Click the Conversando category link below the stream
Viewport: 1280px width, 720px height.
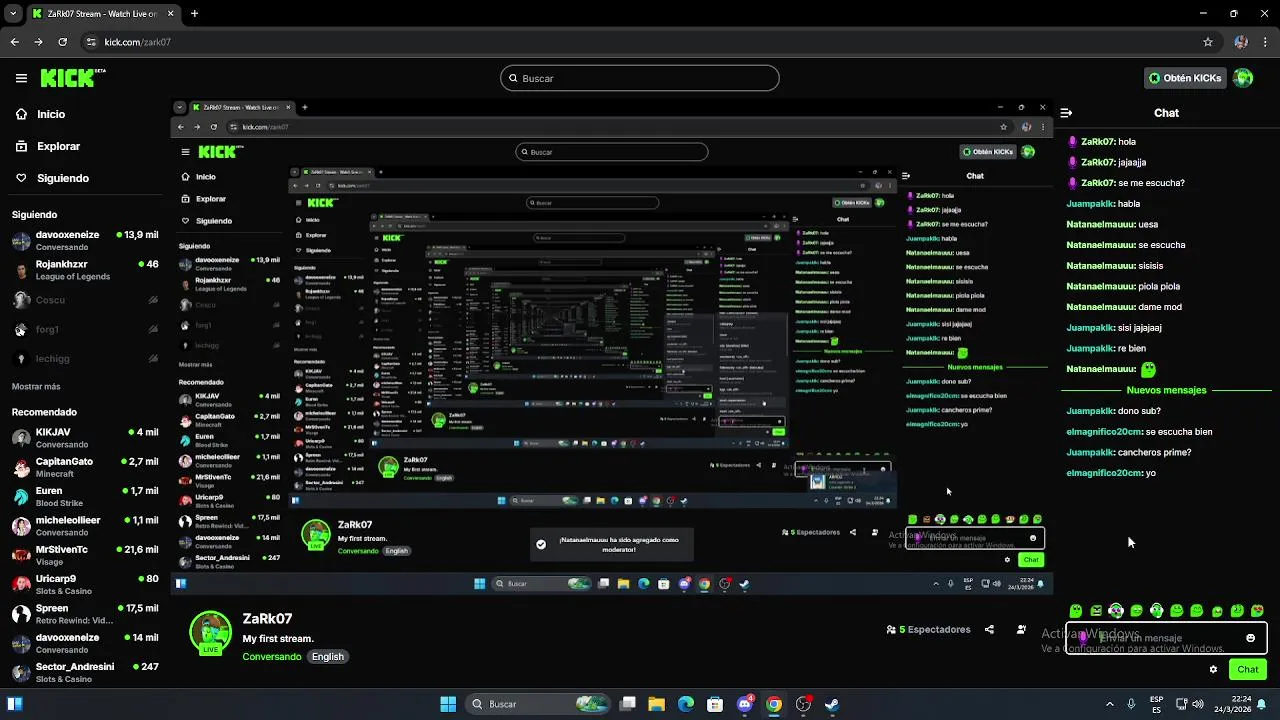(271, 657)
